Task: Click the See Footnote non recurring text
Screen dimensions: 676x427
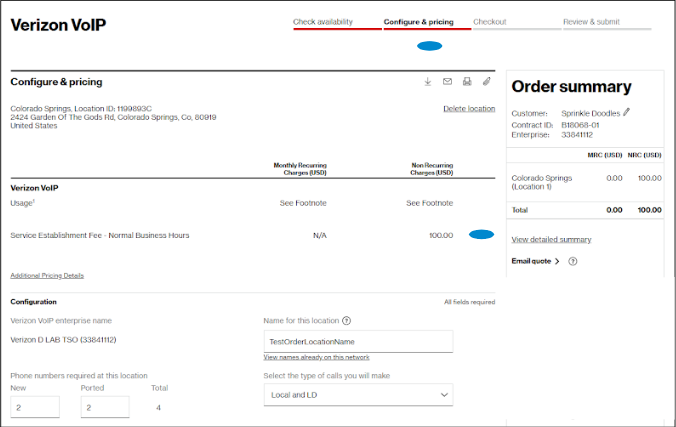Action: pos(429,203)
